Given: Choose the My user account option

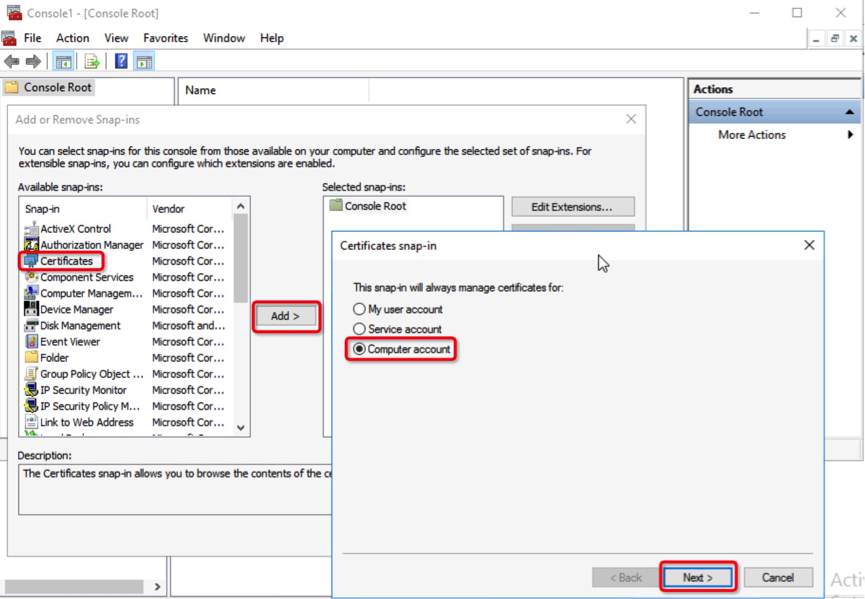Looking at the screenshot, I should [360, 310].
